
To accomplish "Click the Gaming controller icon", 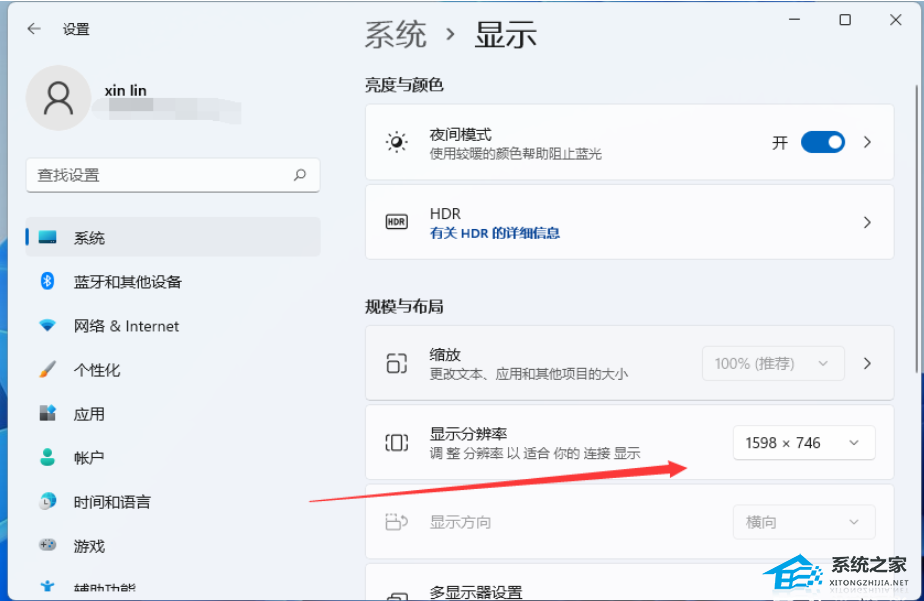I will 47,545.
